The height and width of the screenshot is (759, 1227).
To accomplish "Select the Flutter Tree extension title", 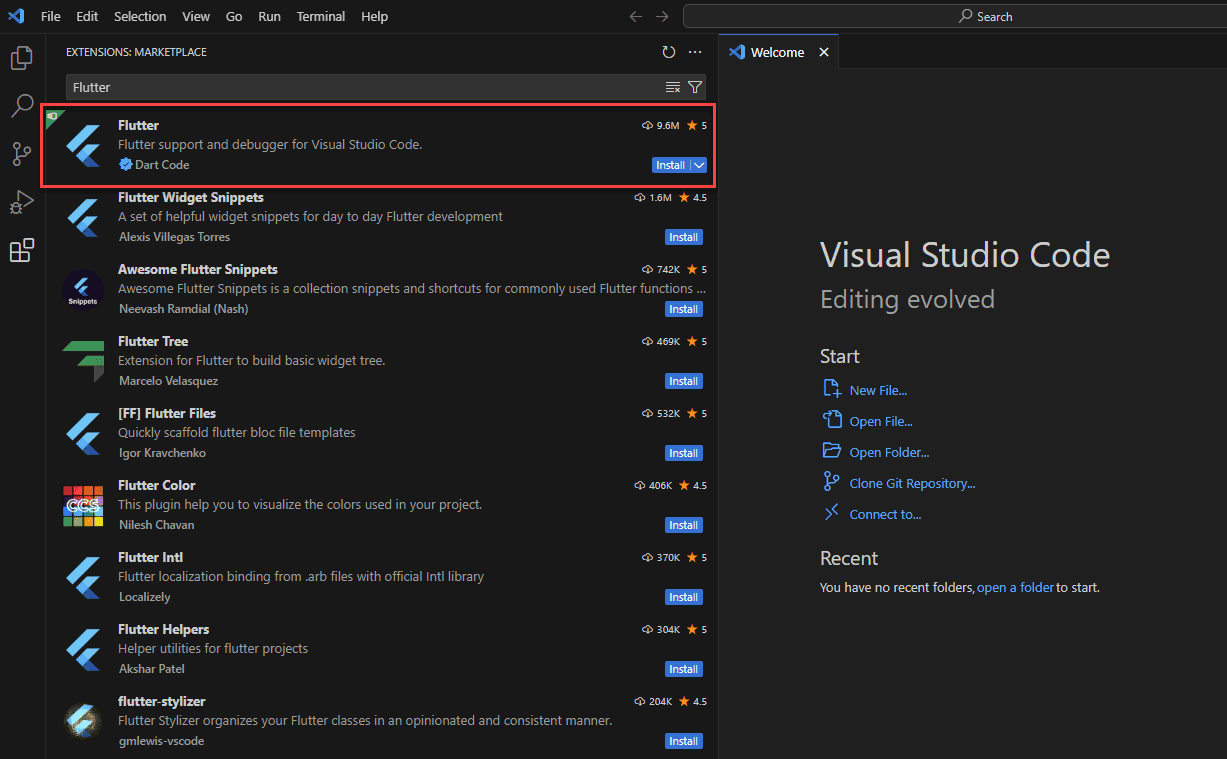I will point(153,341).
